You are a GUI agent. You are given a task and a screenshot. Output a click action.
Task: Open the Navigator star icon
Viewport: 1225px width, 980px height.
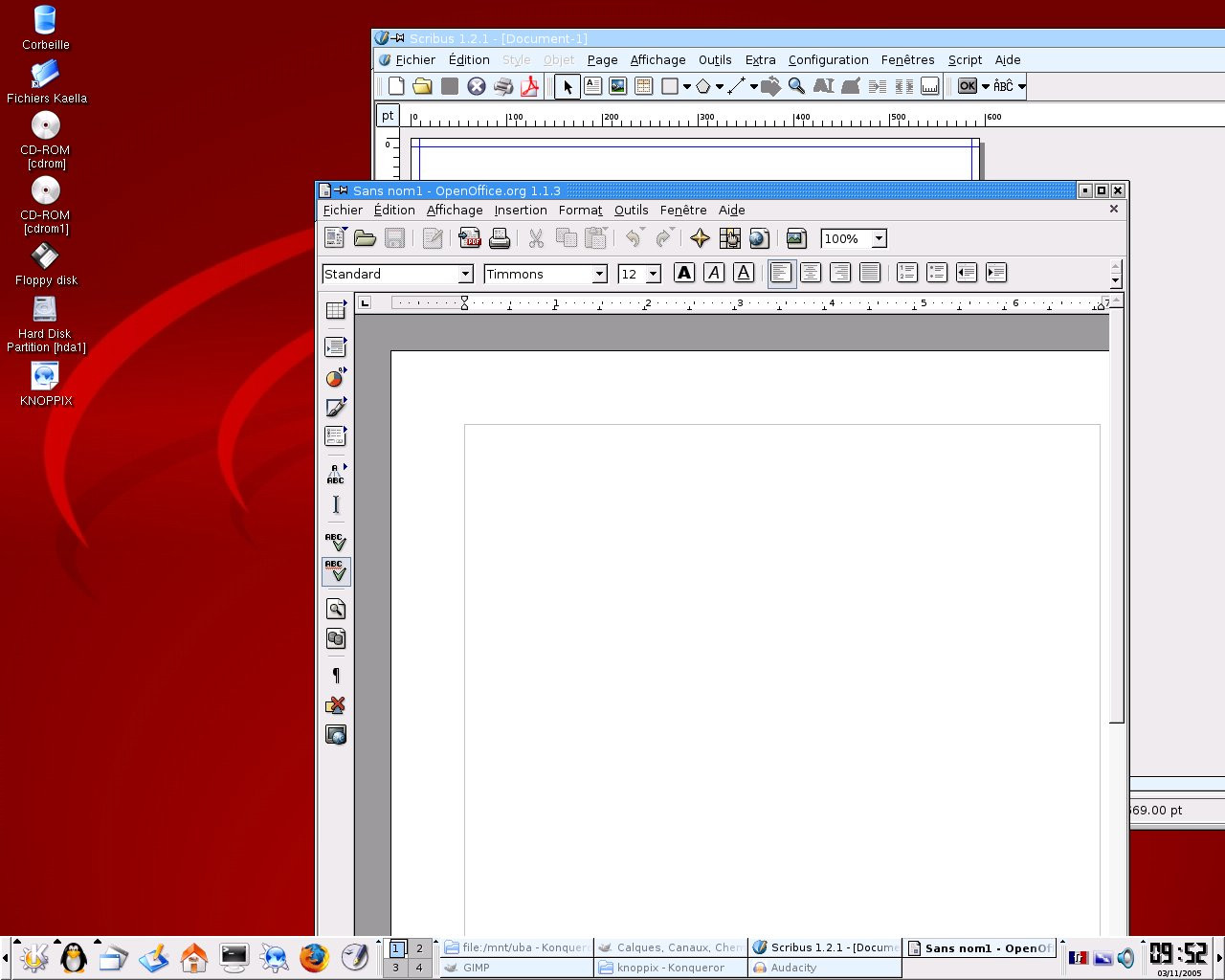(700, 238)
